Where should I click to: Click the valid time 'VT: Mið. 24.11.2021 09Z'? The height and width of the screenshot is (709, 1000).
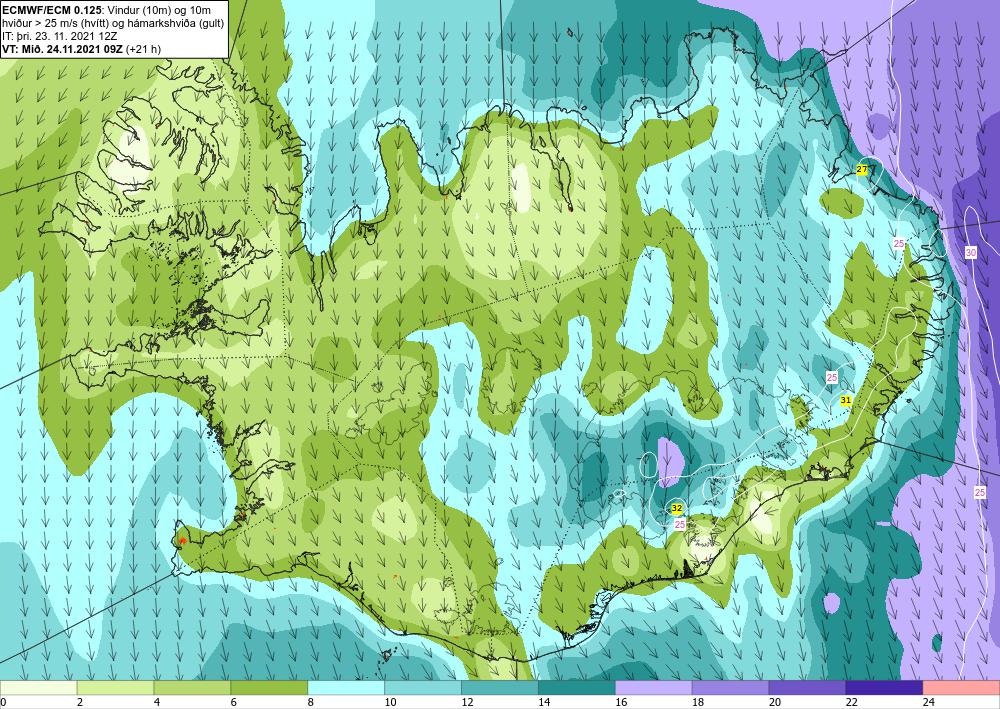(62, 49)
